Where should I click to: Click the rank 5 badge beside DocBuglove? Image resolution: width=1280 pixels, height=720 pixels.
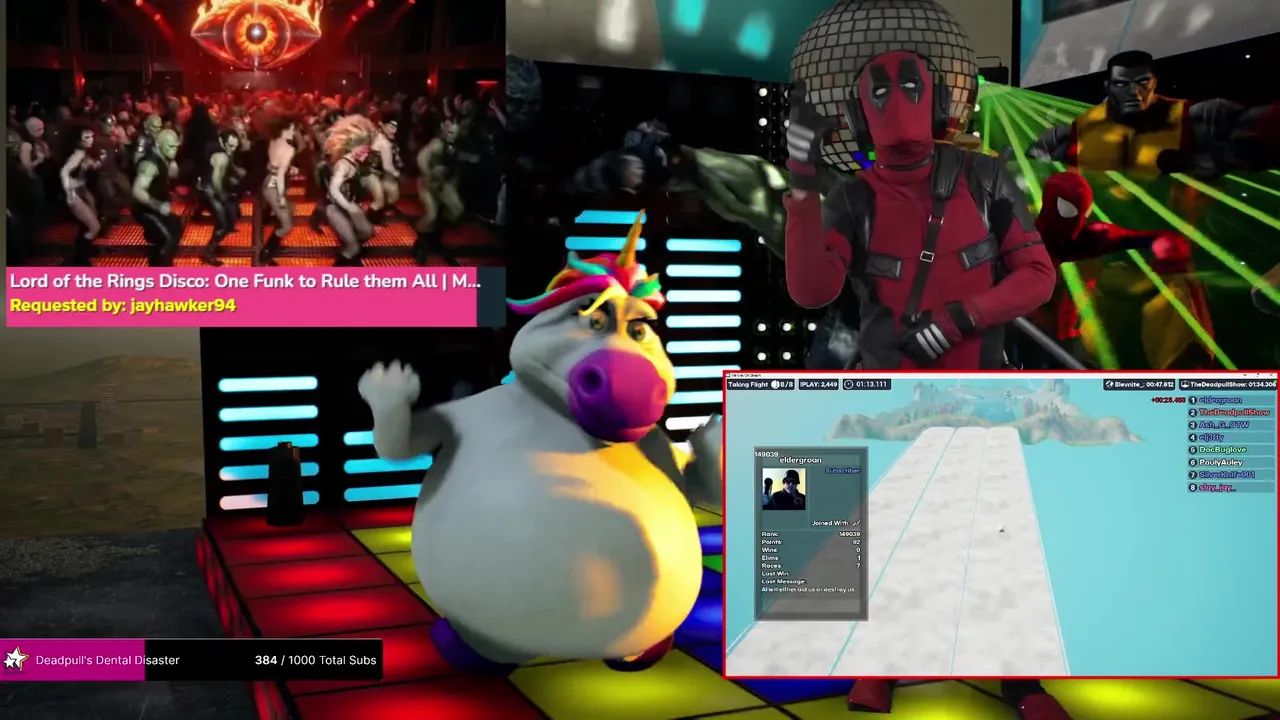coord(1192,450)
